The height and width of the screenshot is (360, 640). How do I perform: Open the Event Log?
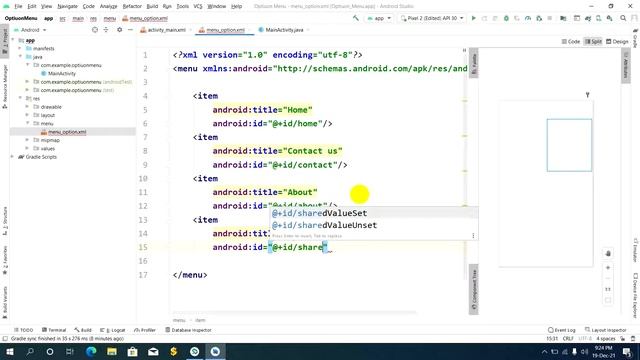(562, 330)
